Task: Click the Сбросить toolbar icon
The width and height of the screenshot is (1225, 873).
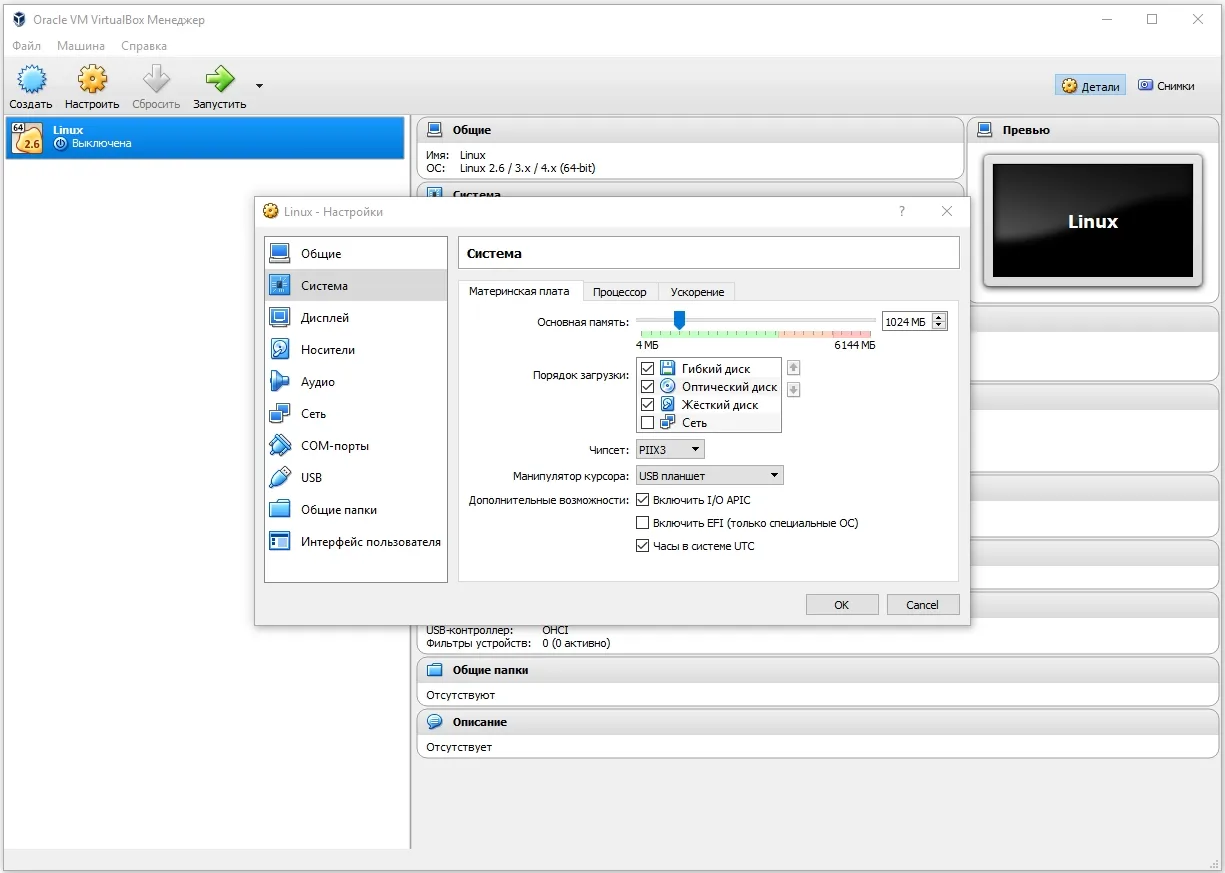Action: [156, 80]
